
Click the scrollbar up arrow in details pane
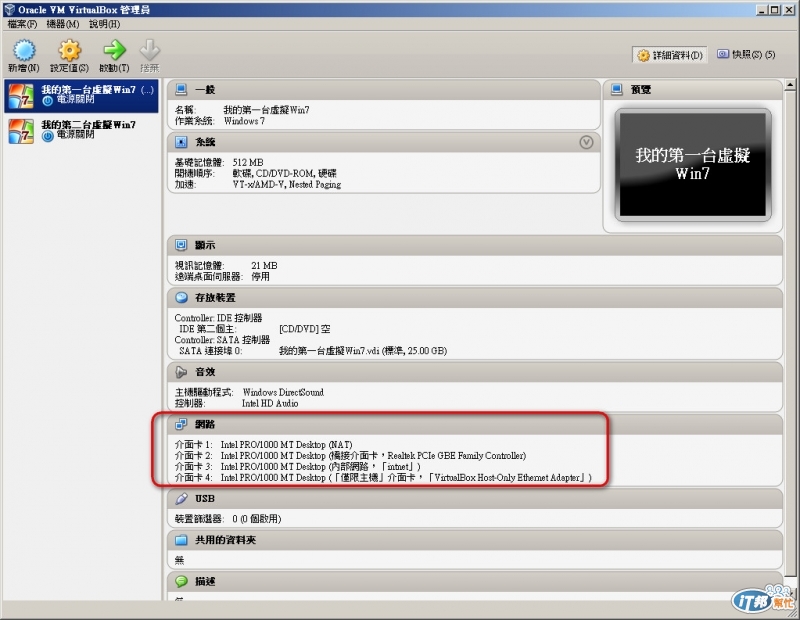(x=790, y=85)
